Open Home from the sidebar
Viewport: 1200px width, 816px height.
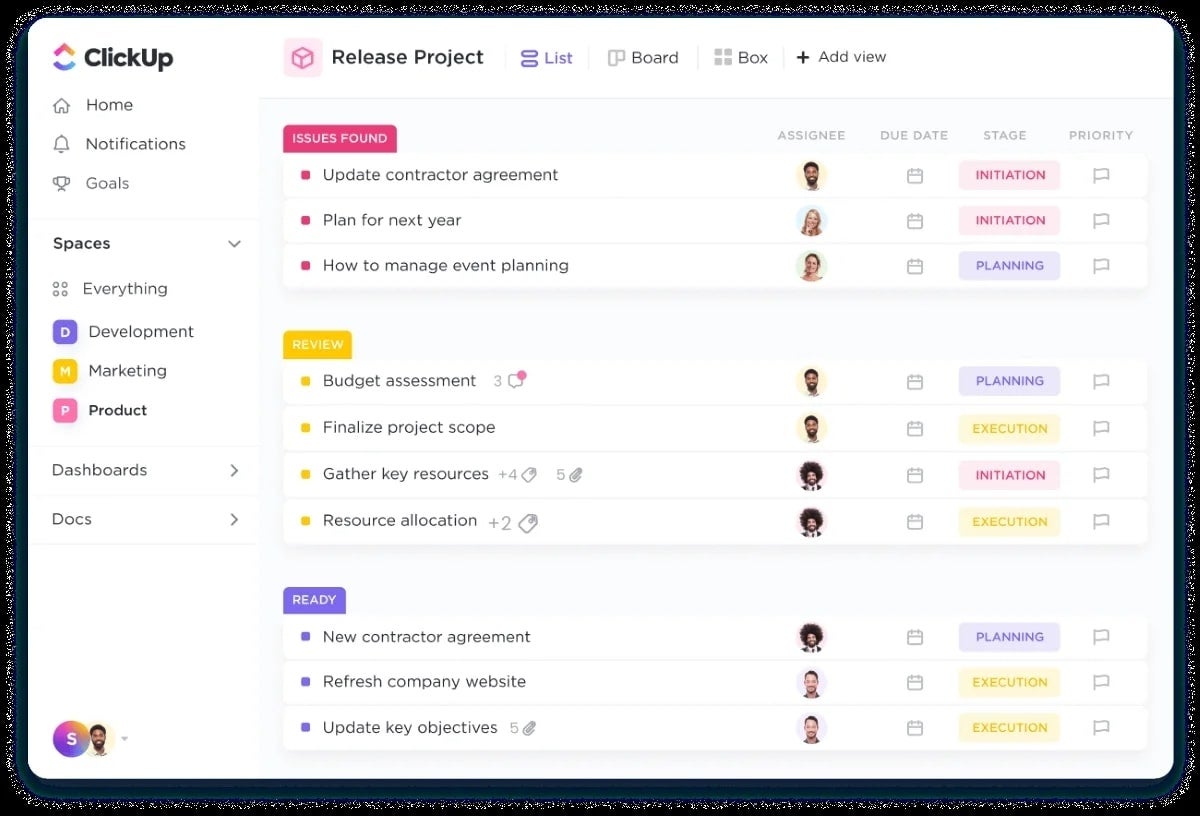[93, 105]
